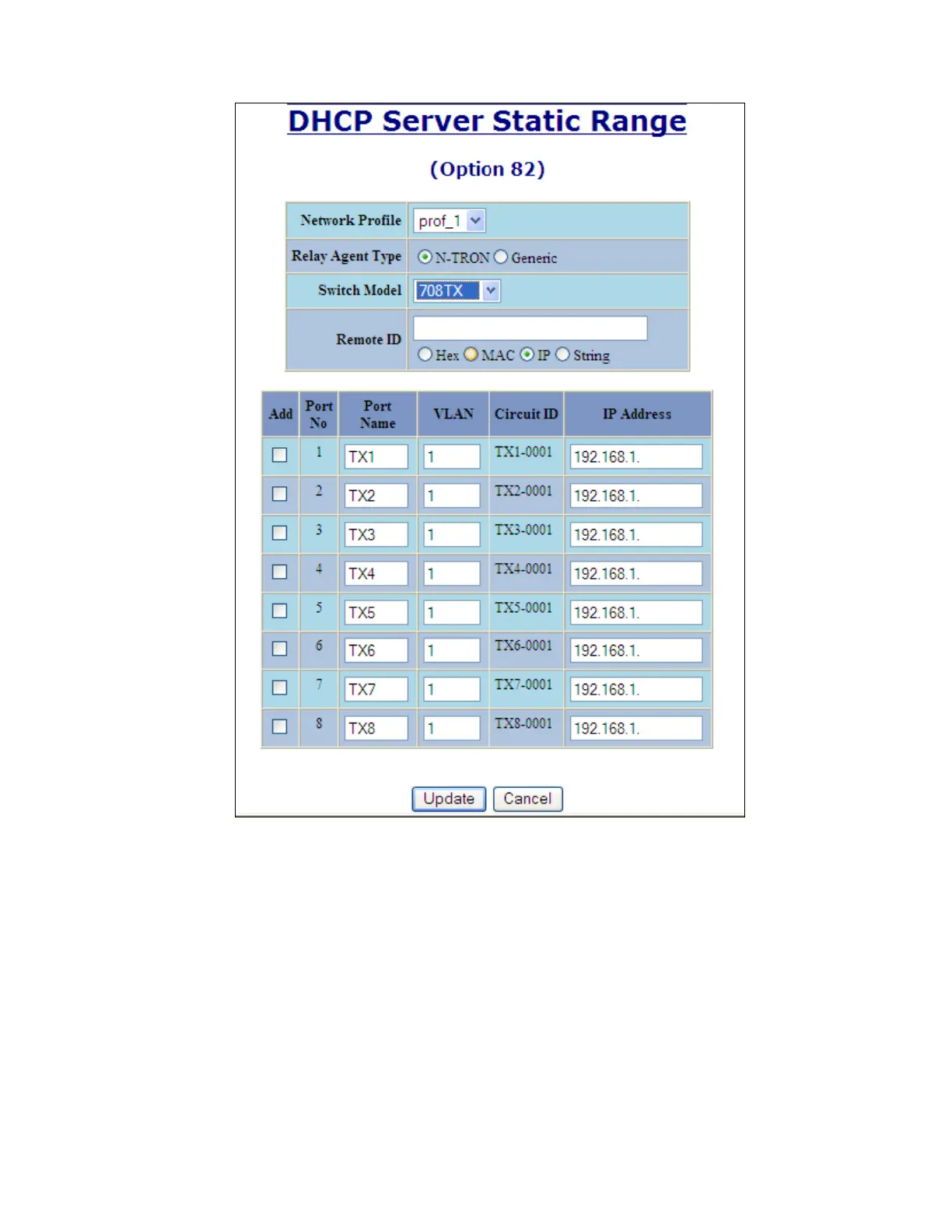Click the IP Address field for TX3-0001
952x1232 pixels.
pyautogui.click(x=636, y=534)
